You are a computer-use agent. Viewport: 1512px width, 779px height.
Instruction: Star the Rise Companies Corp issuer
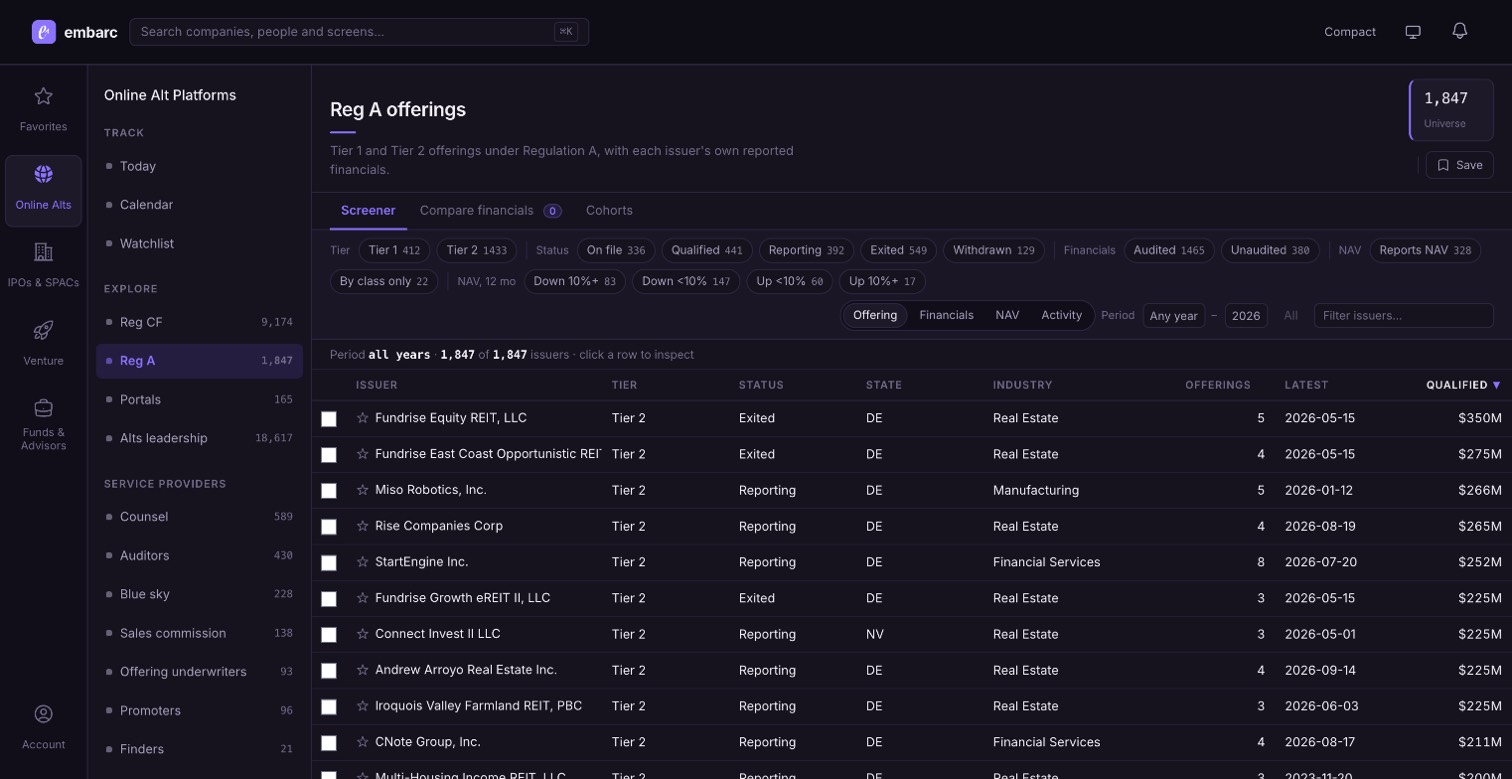point(363,526)
